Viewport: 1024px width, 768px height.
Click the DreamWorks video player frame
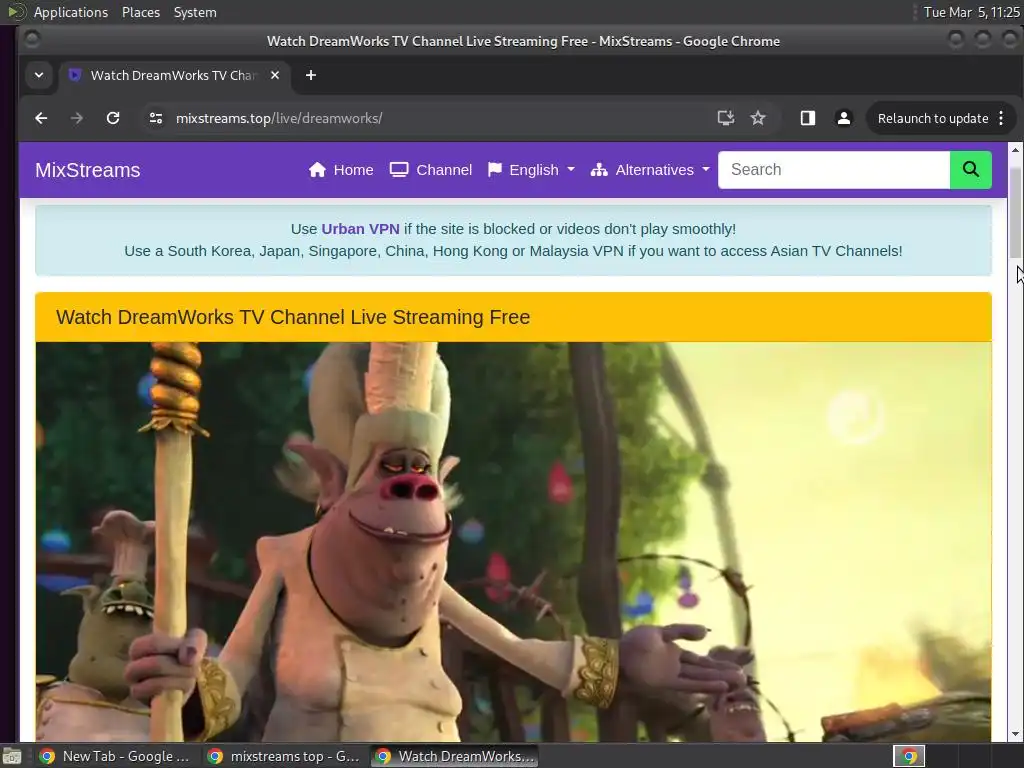point(513,541)
